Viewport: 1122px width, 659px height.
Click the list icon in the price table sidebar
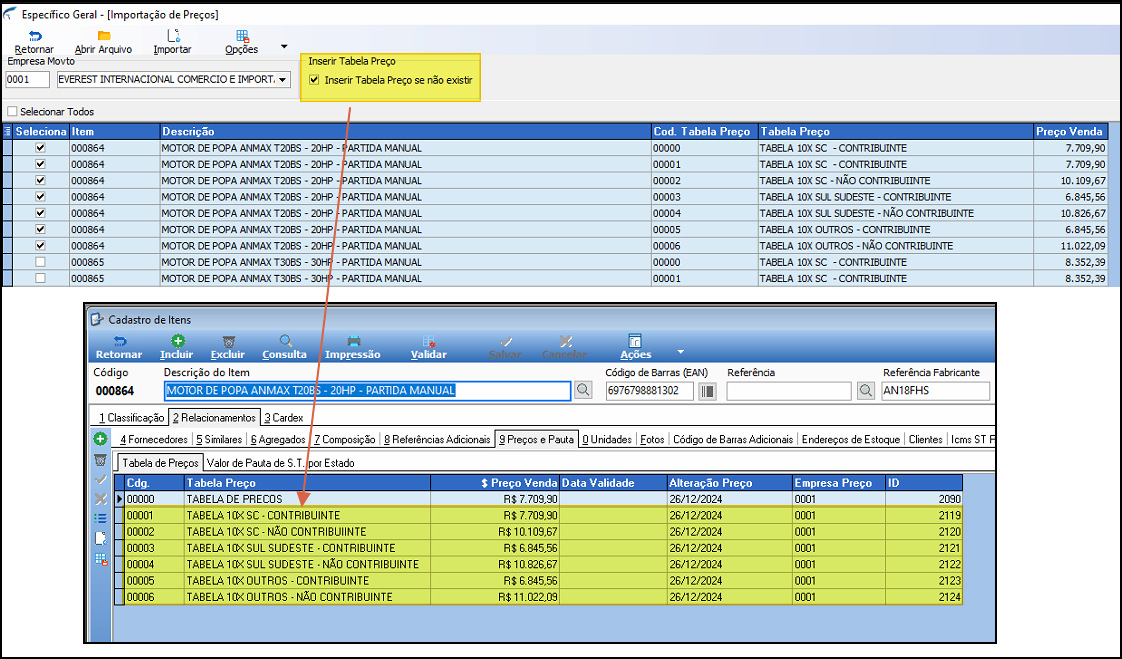coord(100,519)
